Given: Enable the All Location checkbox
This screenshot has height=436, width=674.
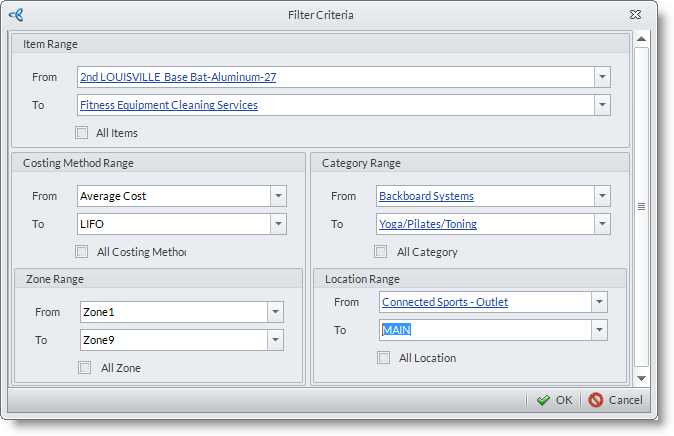Looking at the screenshot, I should tap(384, 357).
